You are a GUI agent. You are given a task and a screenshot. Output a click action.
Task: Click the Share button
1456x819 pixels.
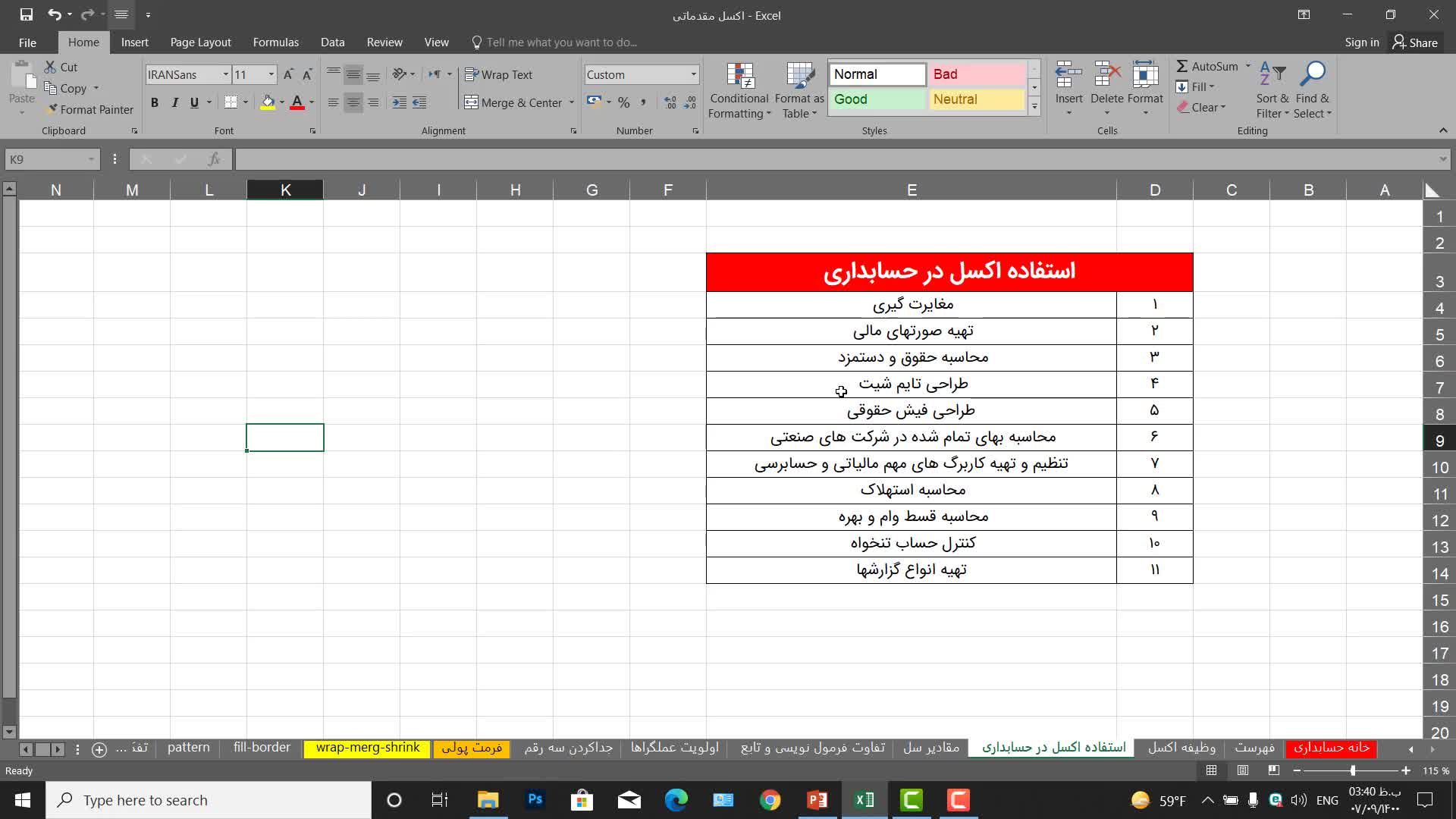click(1415, 42)
